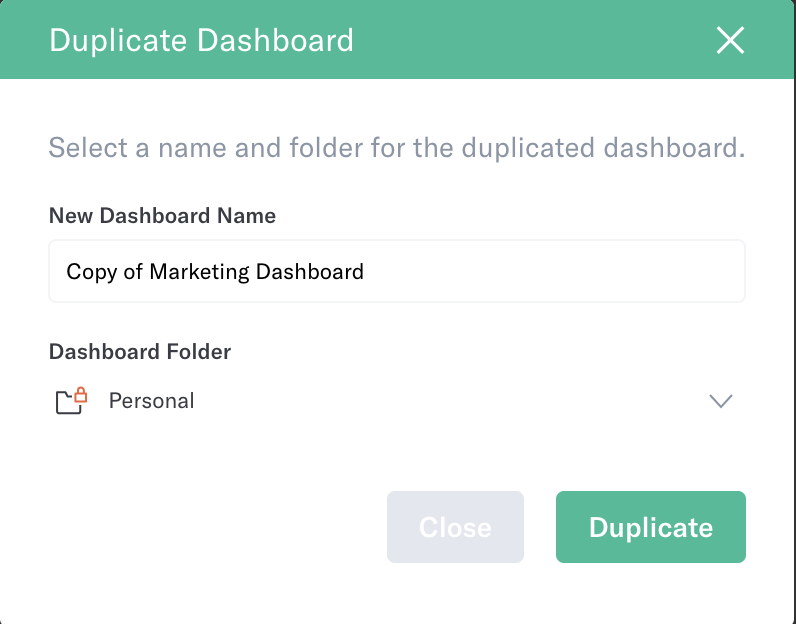
Task: Click the locked folder icon beside Personal
Action: pos(71,401)
